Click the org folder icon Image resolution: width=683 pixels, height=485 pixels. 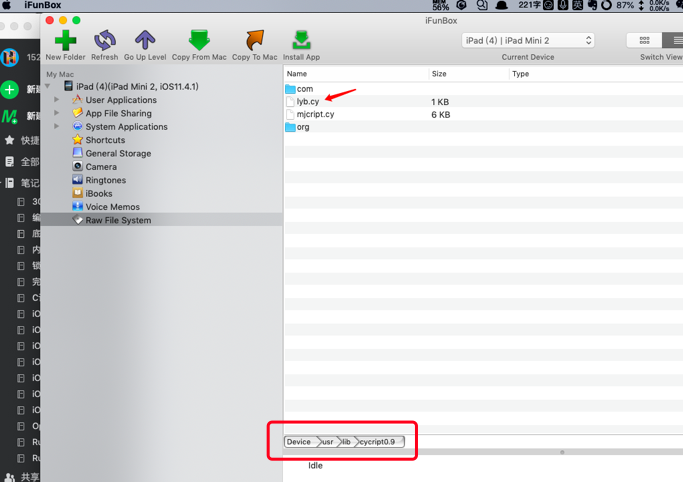(x=290, y=127)
